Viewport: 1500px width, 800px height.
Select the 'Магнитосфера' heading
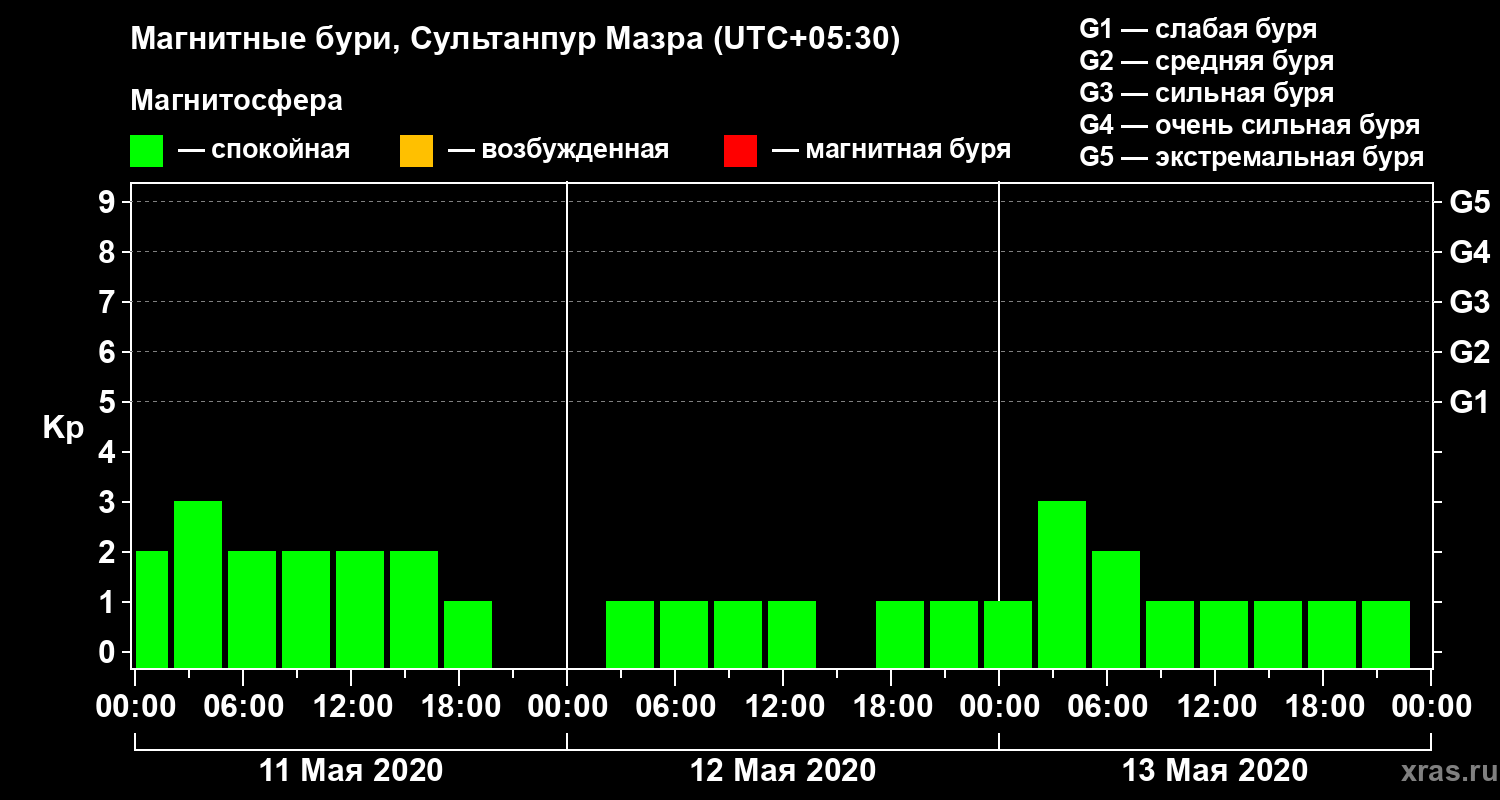click(236, 101)
